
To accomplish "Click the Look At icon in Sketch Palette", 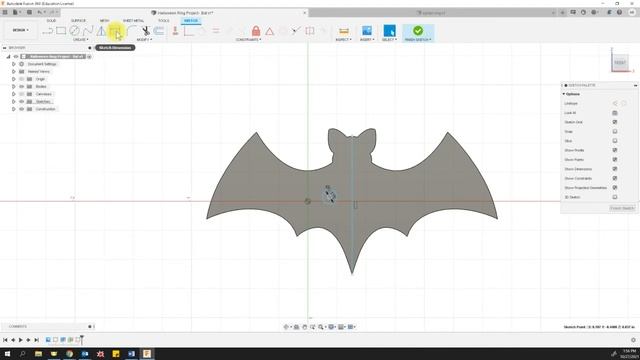I will click(615, 113).
